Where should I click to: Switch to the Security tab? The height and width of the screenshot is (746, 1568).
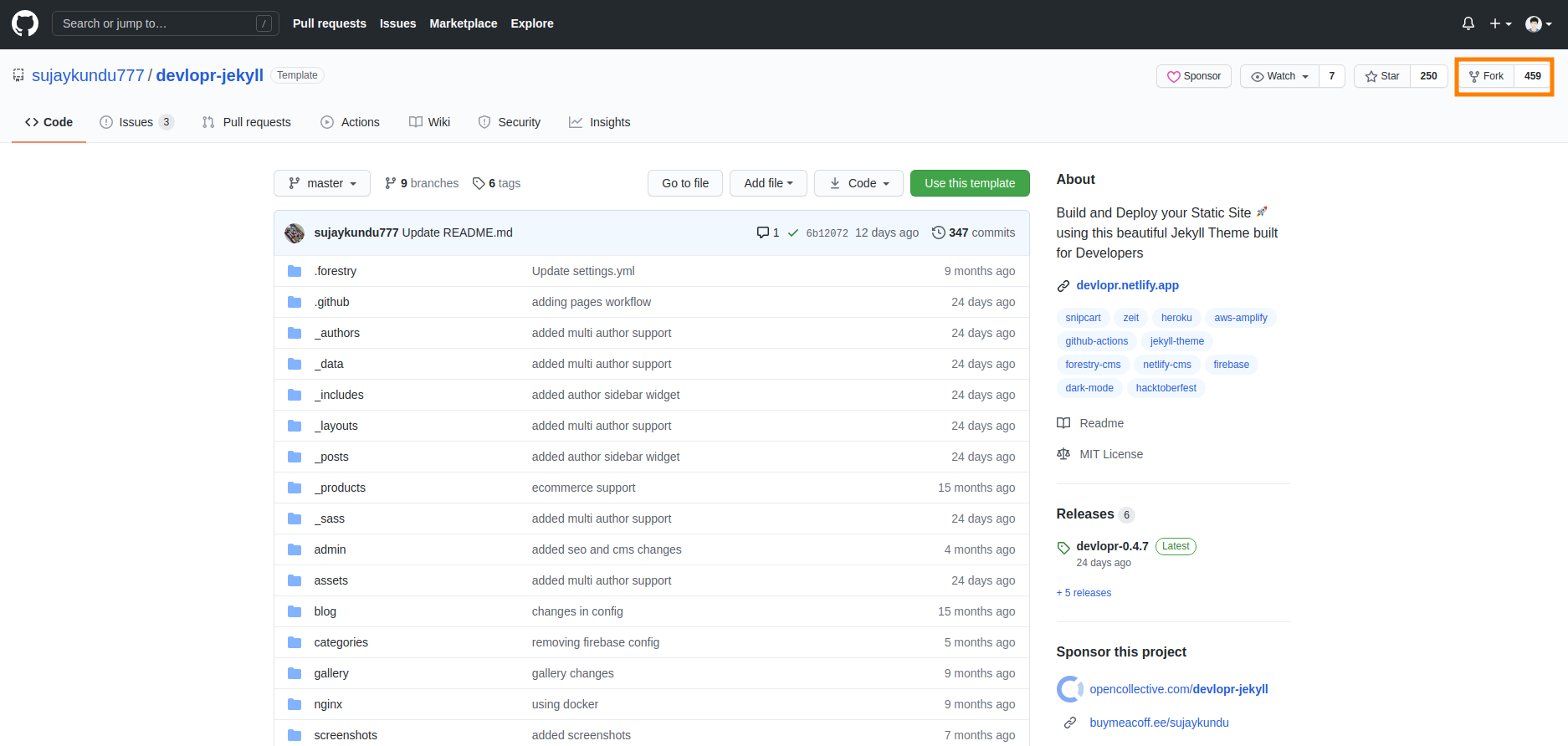point(510,122)
